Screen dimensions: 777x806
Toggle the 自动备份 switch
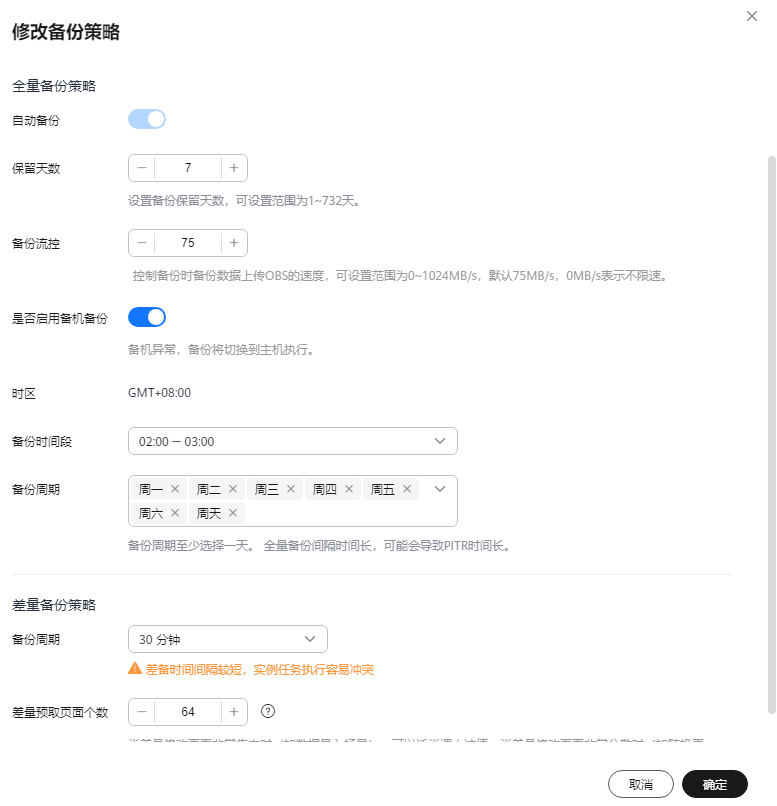point(147,119)
